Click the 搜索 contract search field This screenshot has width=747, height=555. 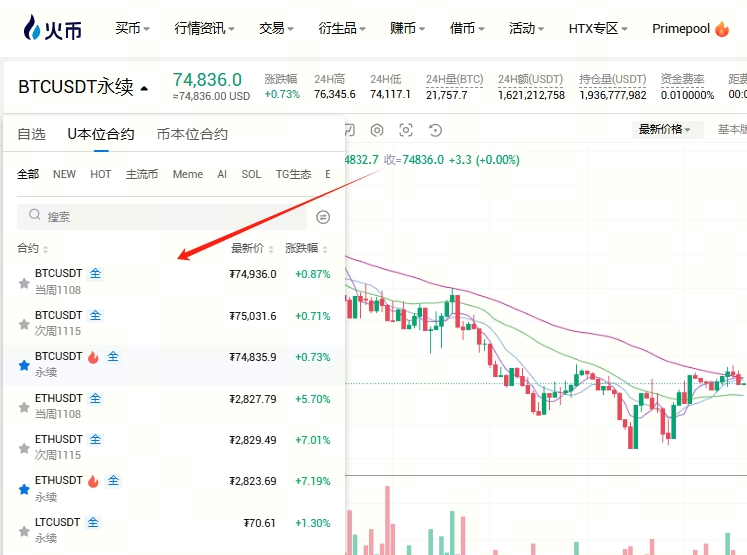[x=160, y=216]
